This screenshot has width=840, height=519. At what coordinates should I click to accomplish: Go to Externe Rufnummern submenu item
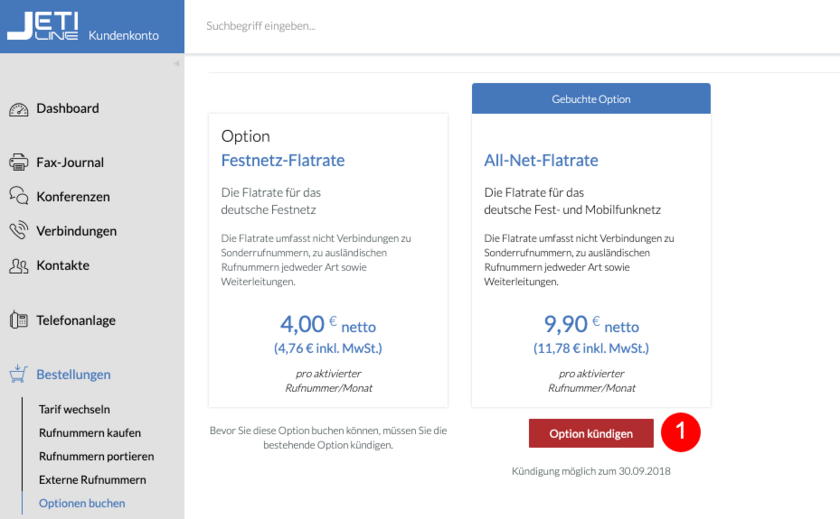[x=93, y=480]
